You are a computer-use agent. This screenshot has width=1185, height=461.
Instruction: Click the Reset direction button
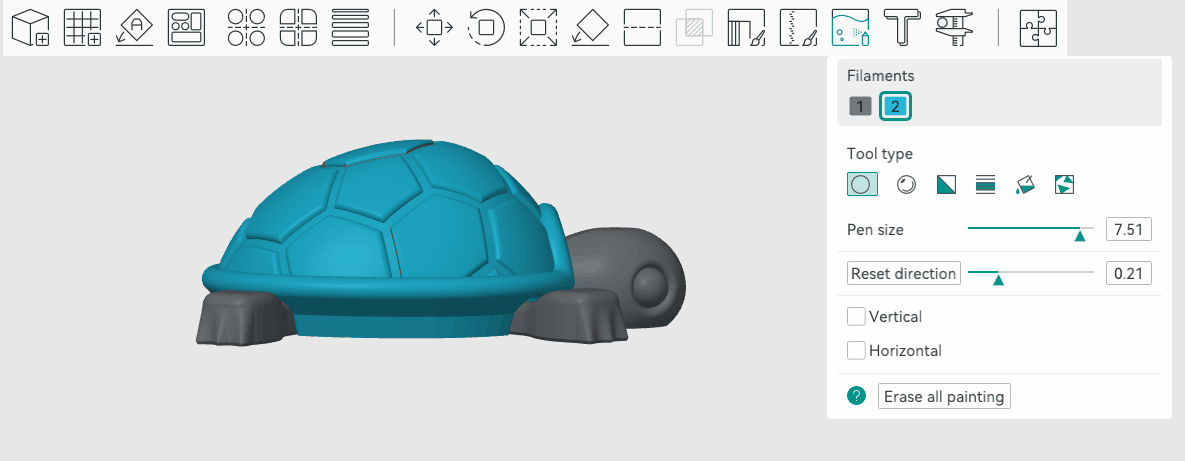point(904,273)
